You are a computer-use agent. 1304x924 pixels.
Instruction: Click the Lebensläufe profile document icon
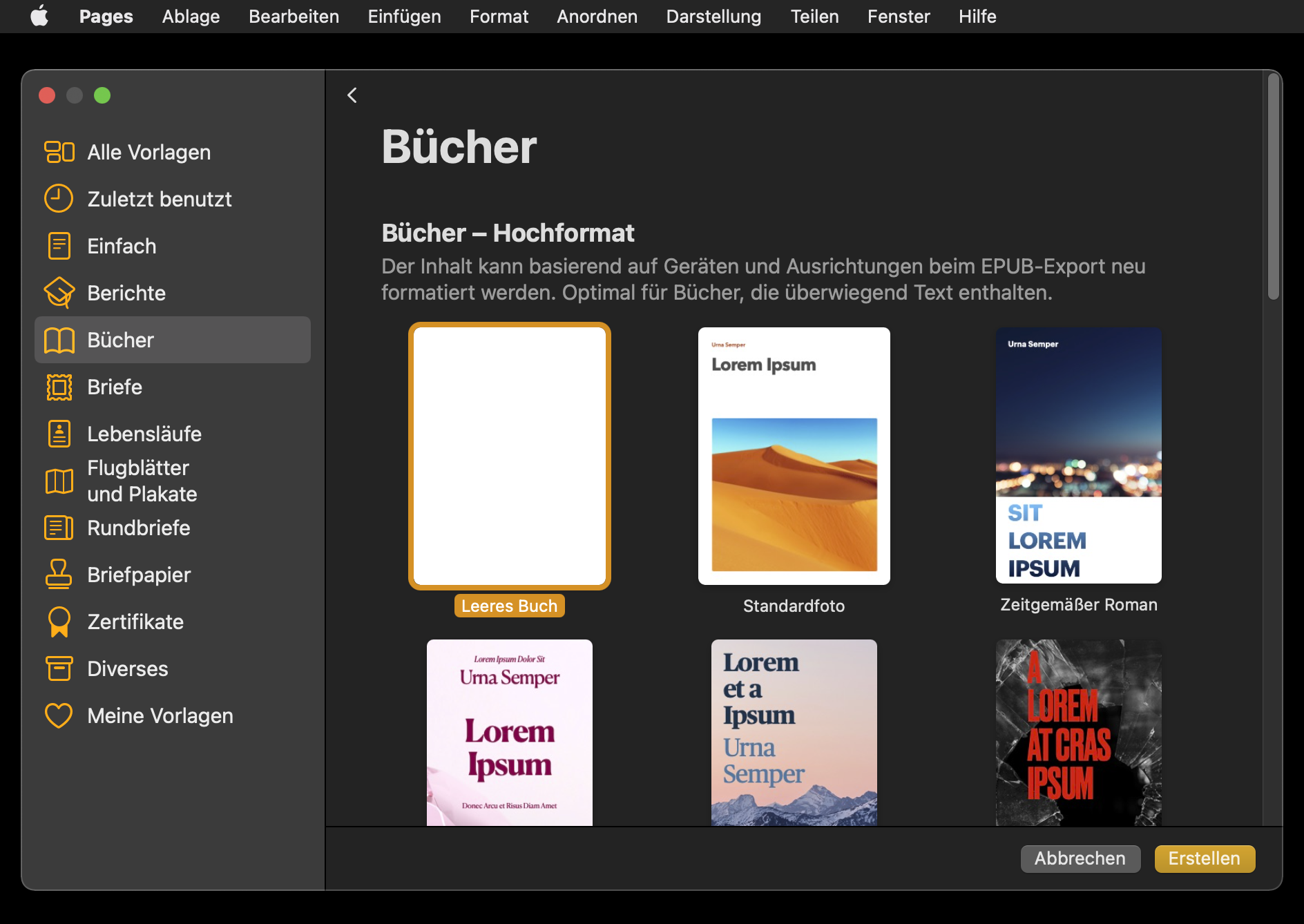pos(59,434)
